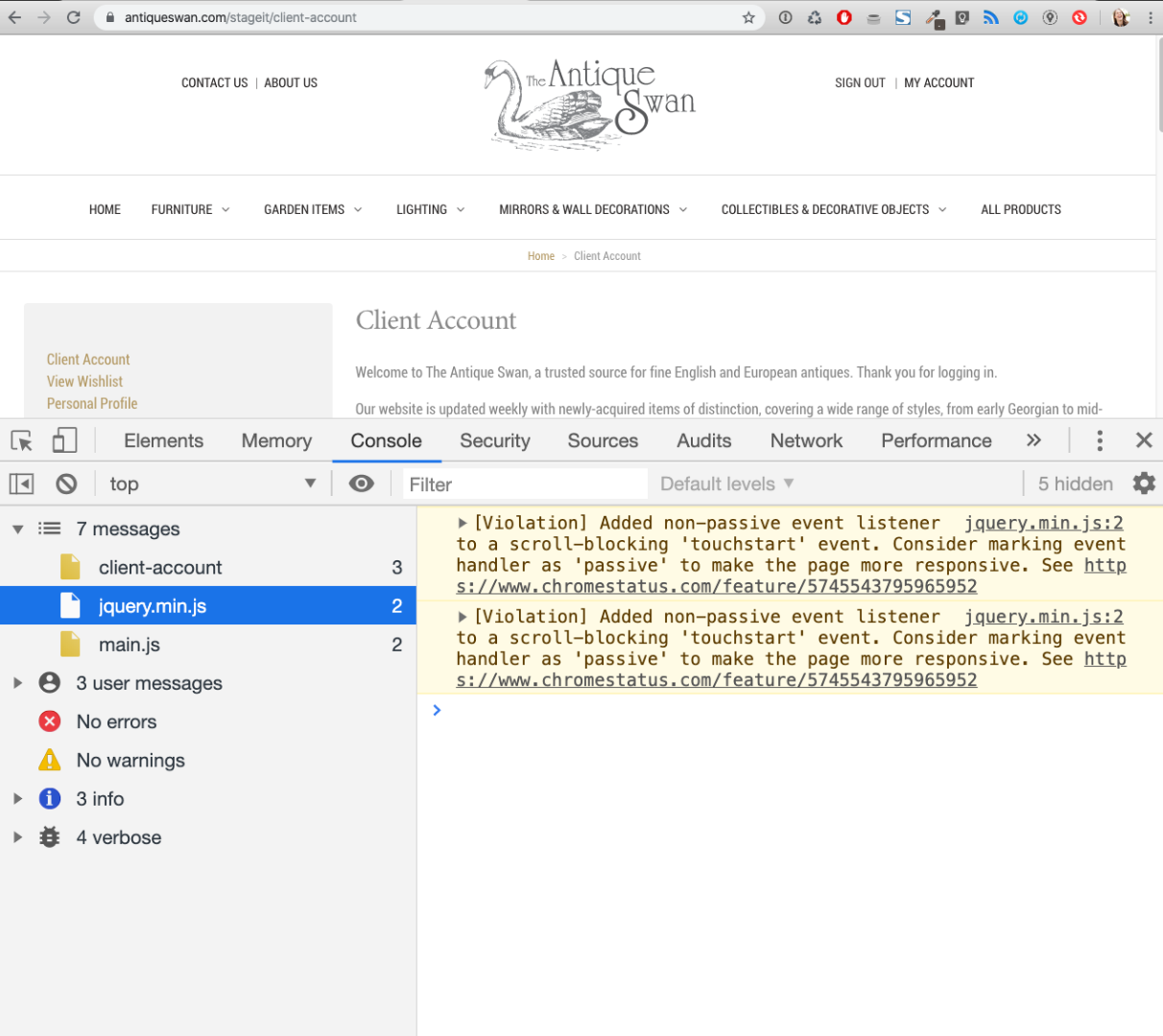The height and width of the screenshot is (1036, 1163).
Task: Select the jquery.min.js messages row
Action: coord(208,605)
